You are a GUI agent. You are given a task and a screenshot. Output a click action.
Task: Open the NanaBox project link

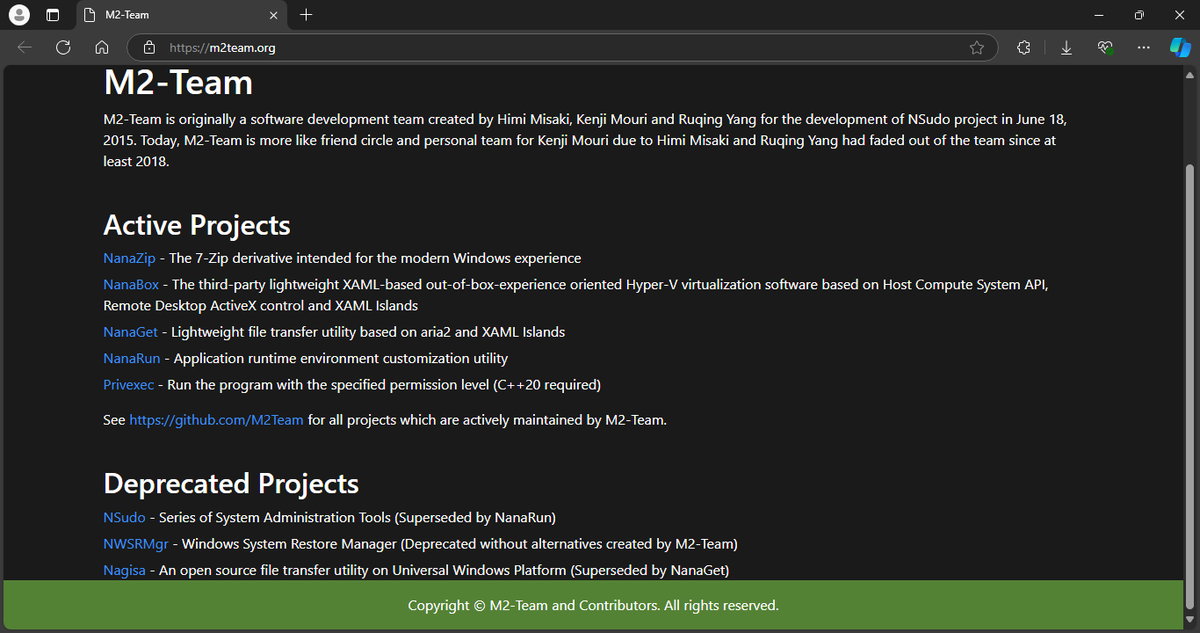(x=131, y=284)
